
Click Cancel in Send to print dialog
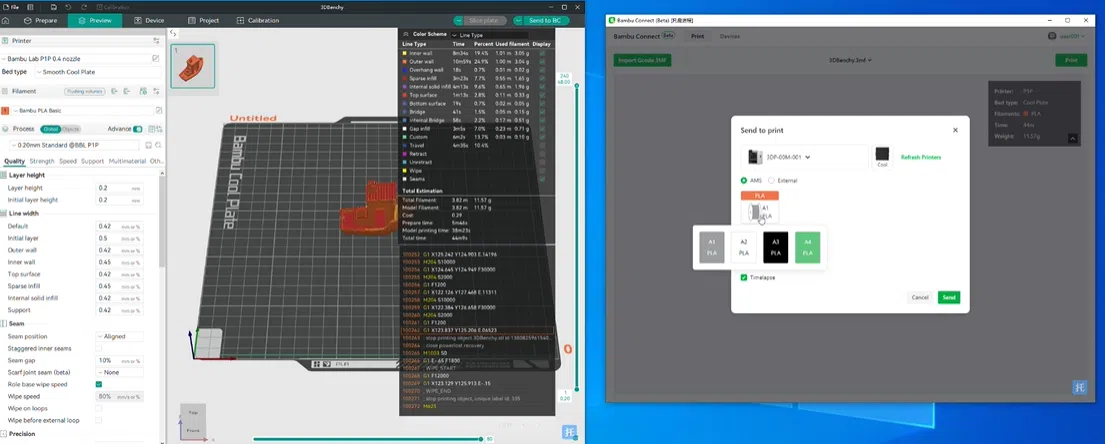pos(920,297)
